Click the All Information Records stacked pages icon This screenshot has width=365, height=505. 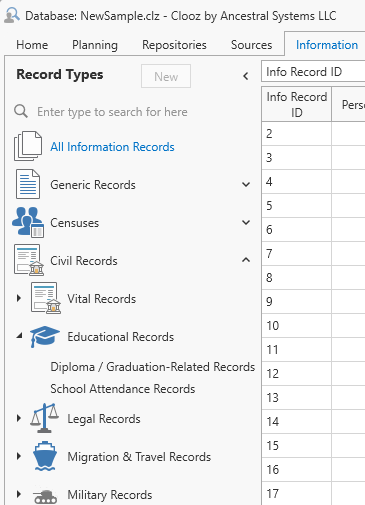pos(28,146)
